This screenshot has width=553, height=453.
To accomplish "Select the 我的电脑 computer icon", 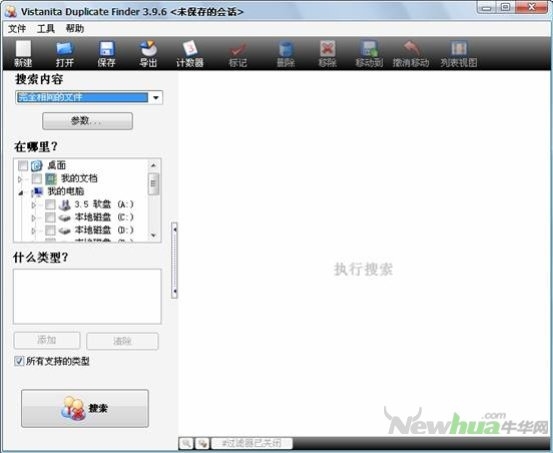I will [37, 192].
